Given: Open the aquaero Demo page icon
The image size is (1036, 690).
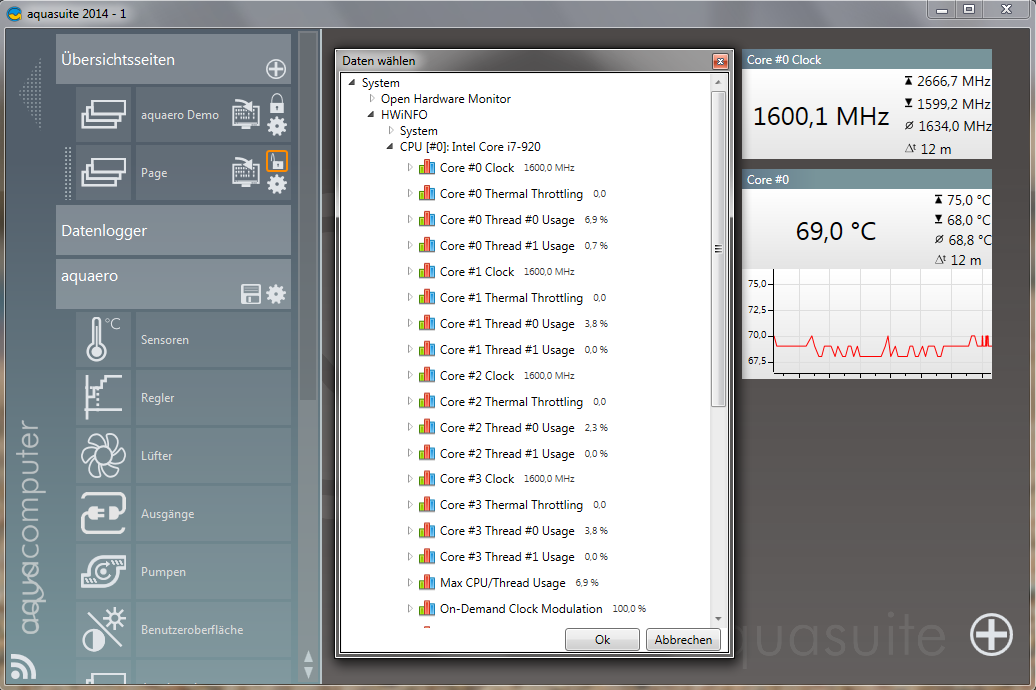Looking at the screenshot, I should tap(103, 114).
